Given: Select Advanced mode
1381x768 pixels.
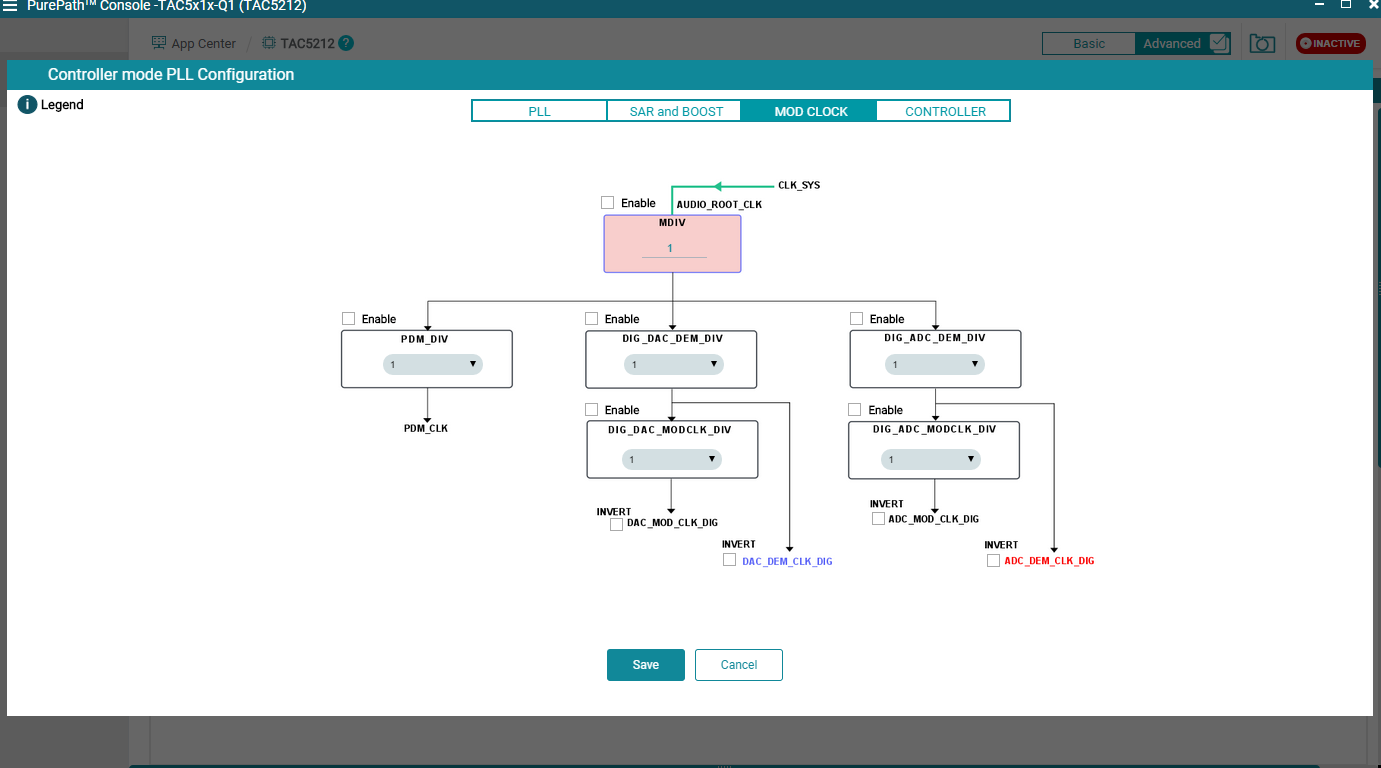Looking at the screenshot, I should click(1182, 43).
